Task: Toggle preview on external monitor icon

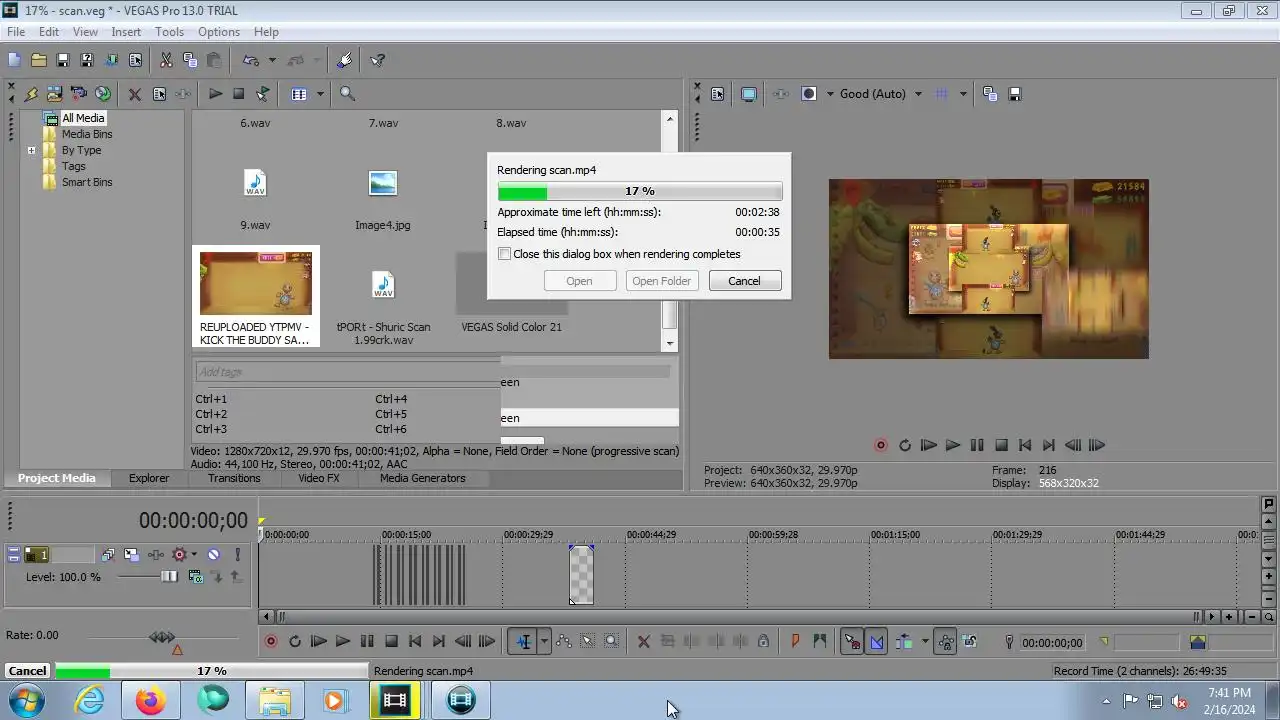Action: (x=749, y=94)
